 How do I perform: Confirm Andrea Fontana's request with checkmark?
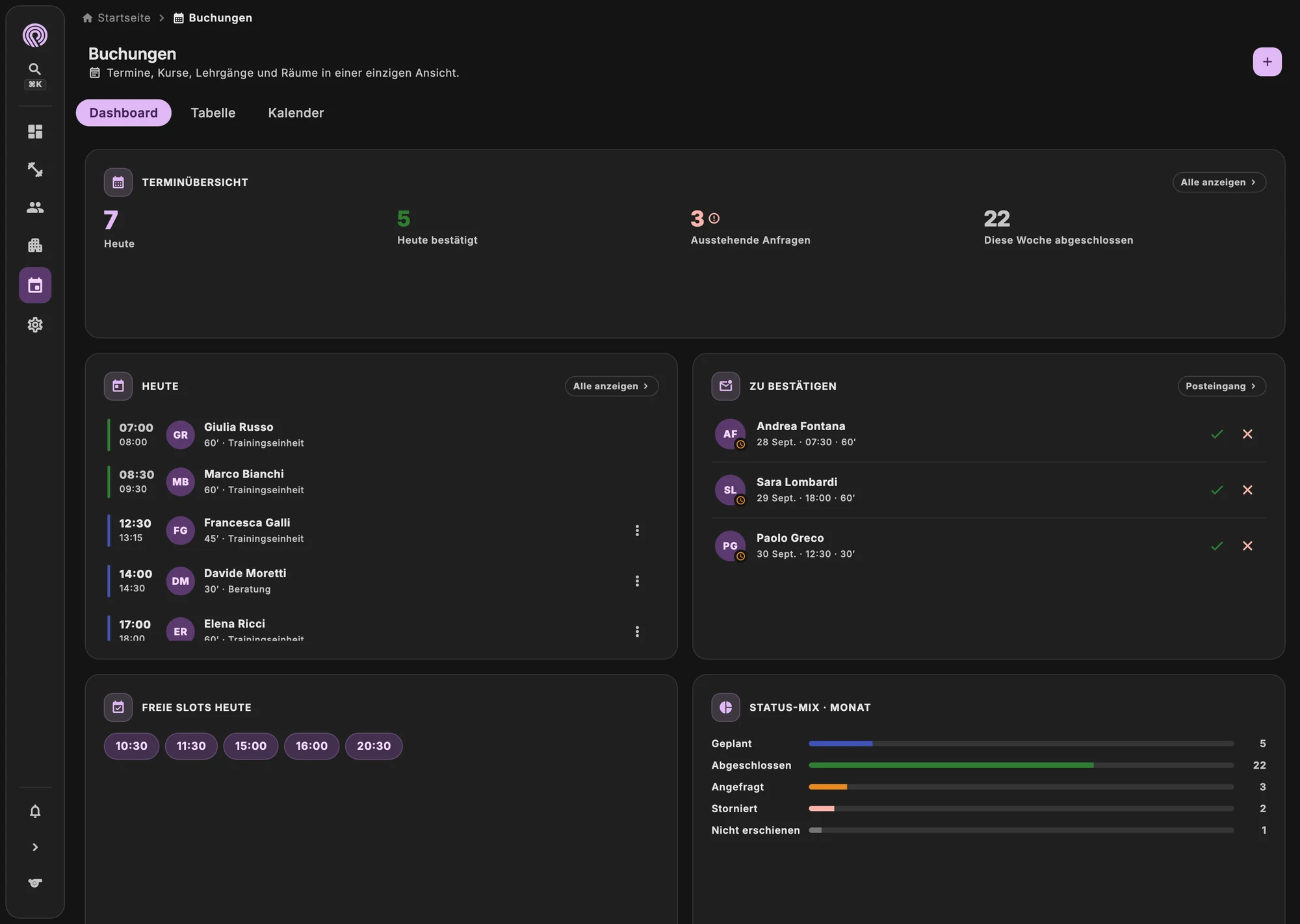[x=1217, y=434]
